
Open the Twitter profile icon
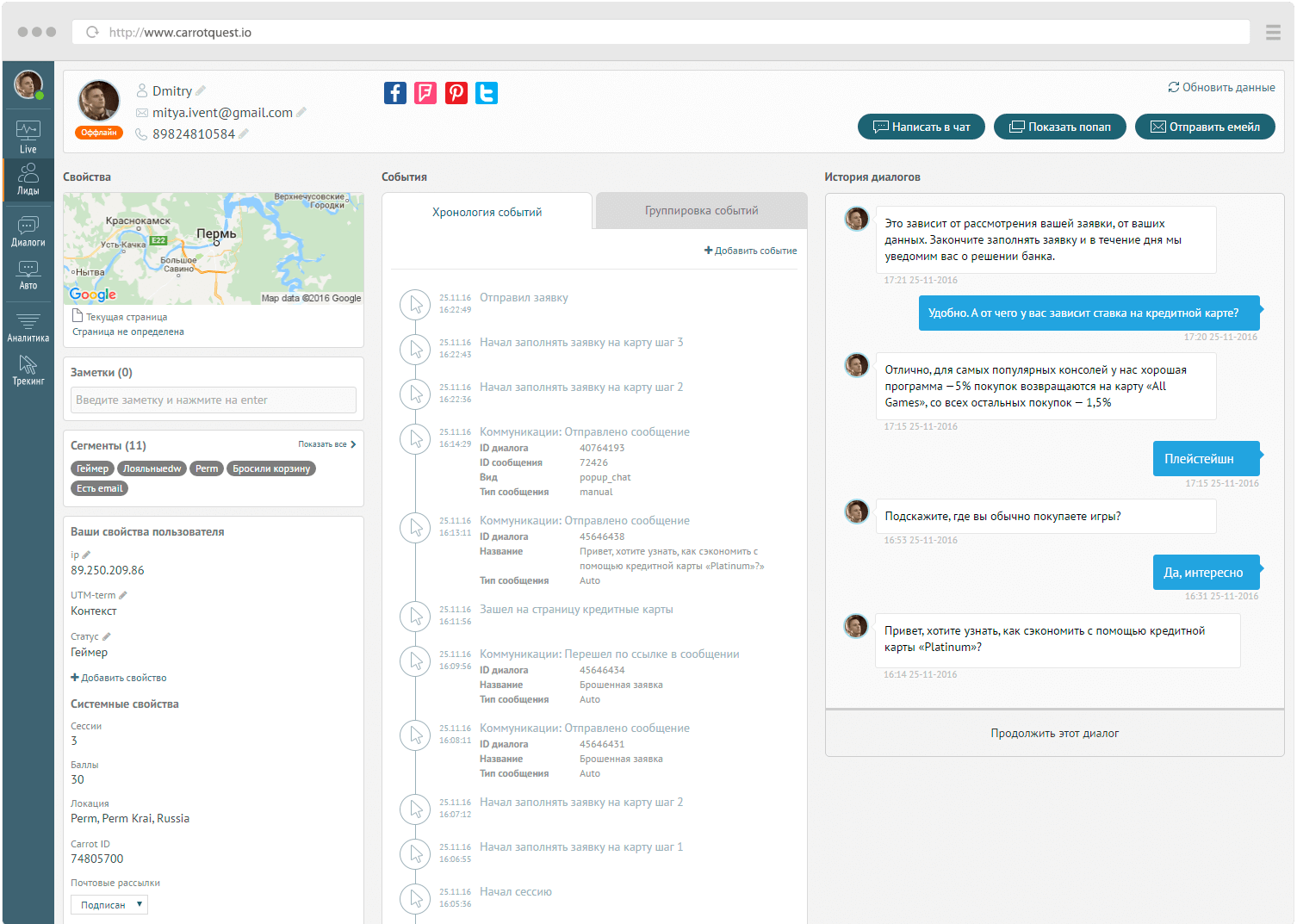(x=487, y=93)
